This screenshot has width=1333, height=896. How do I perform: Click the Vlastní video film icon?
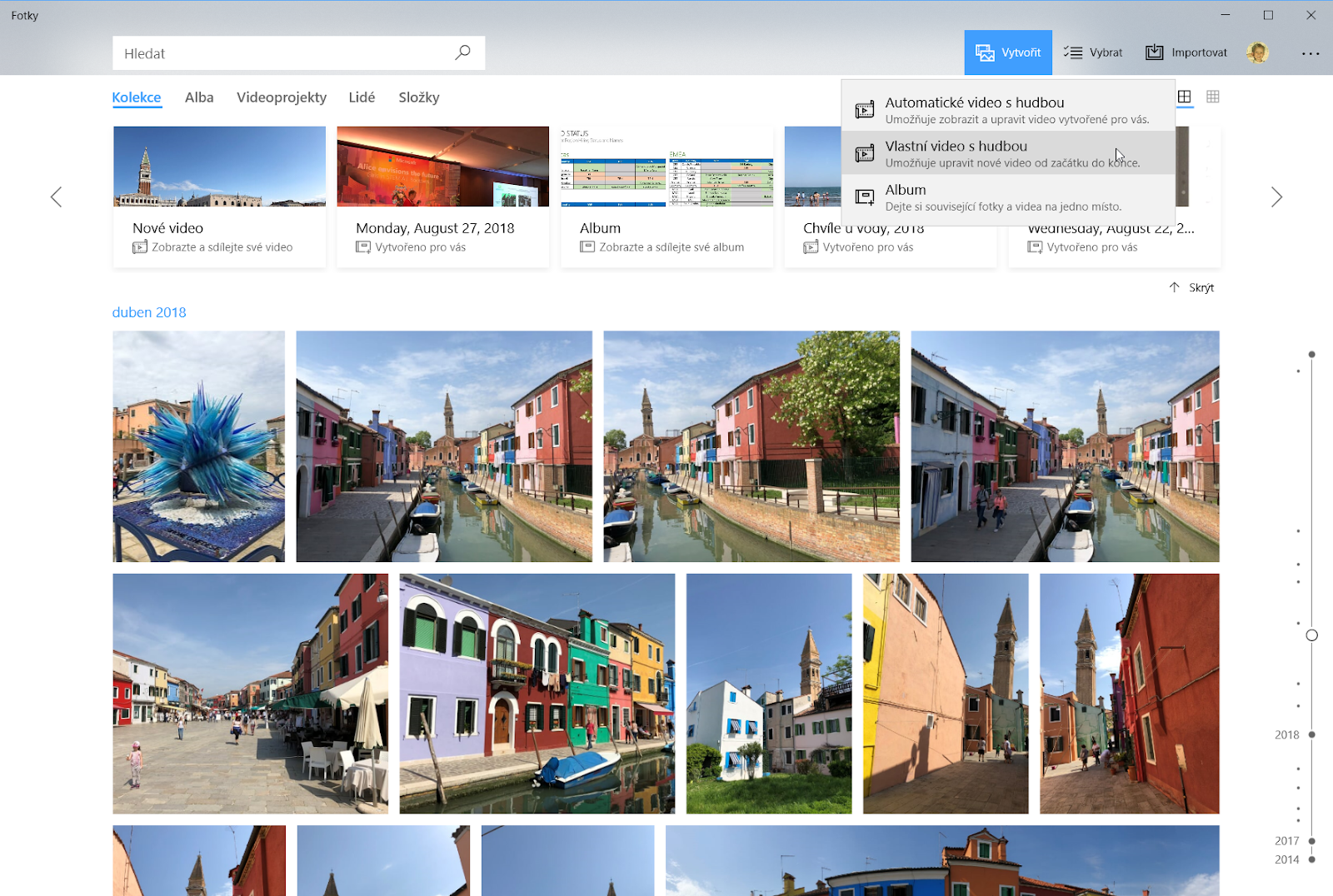[x=865, y=153]
